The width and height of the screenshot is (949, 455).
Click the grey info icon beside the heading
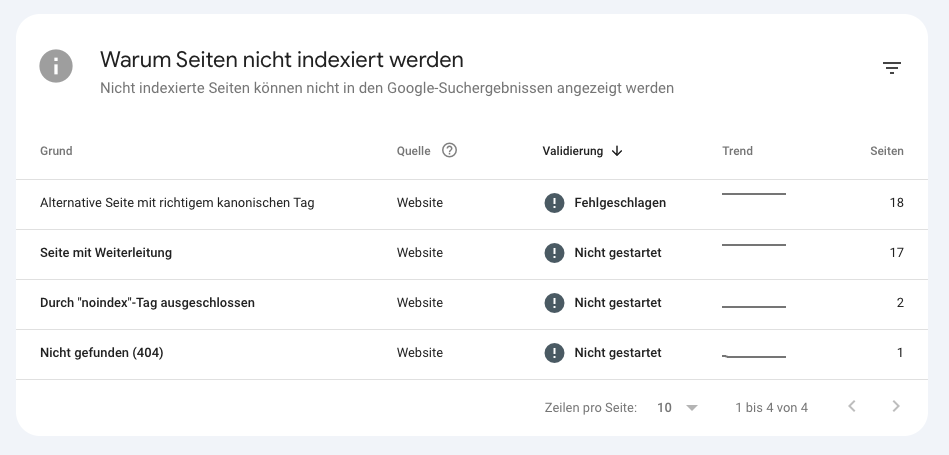[x=56, y=66]
